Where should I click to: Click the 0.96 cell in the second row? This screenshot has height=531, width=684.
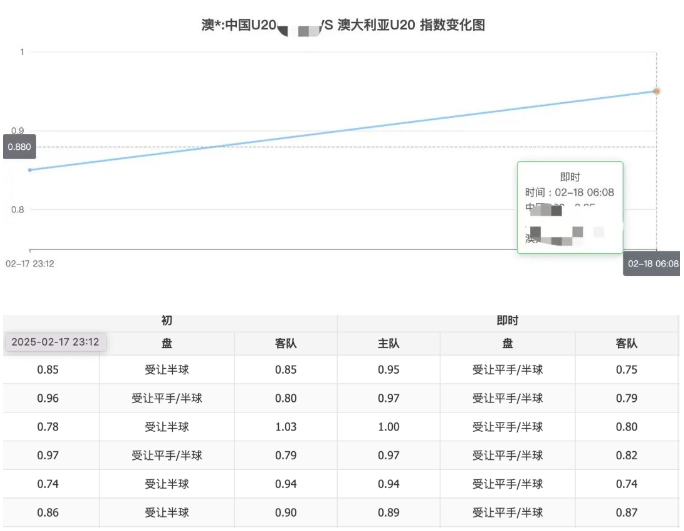tap(48, 398)
